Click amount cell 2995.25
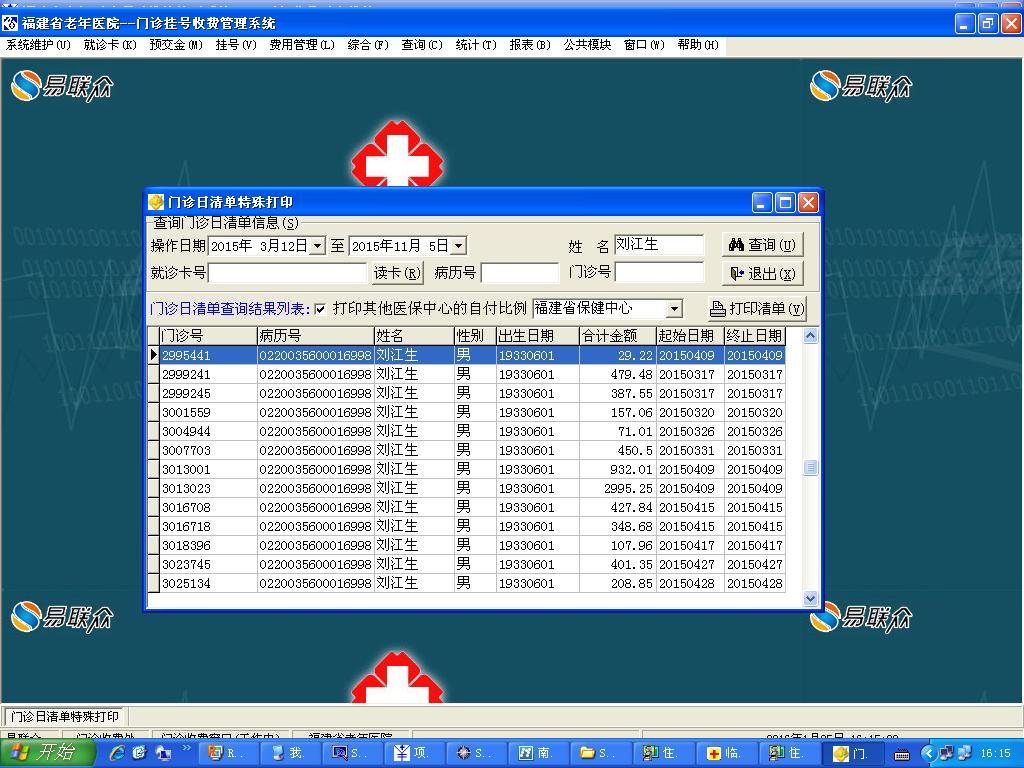1024x768 pixels. click(x=617, y=488)
